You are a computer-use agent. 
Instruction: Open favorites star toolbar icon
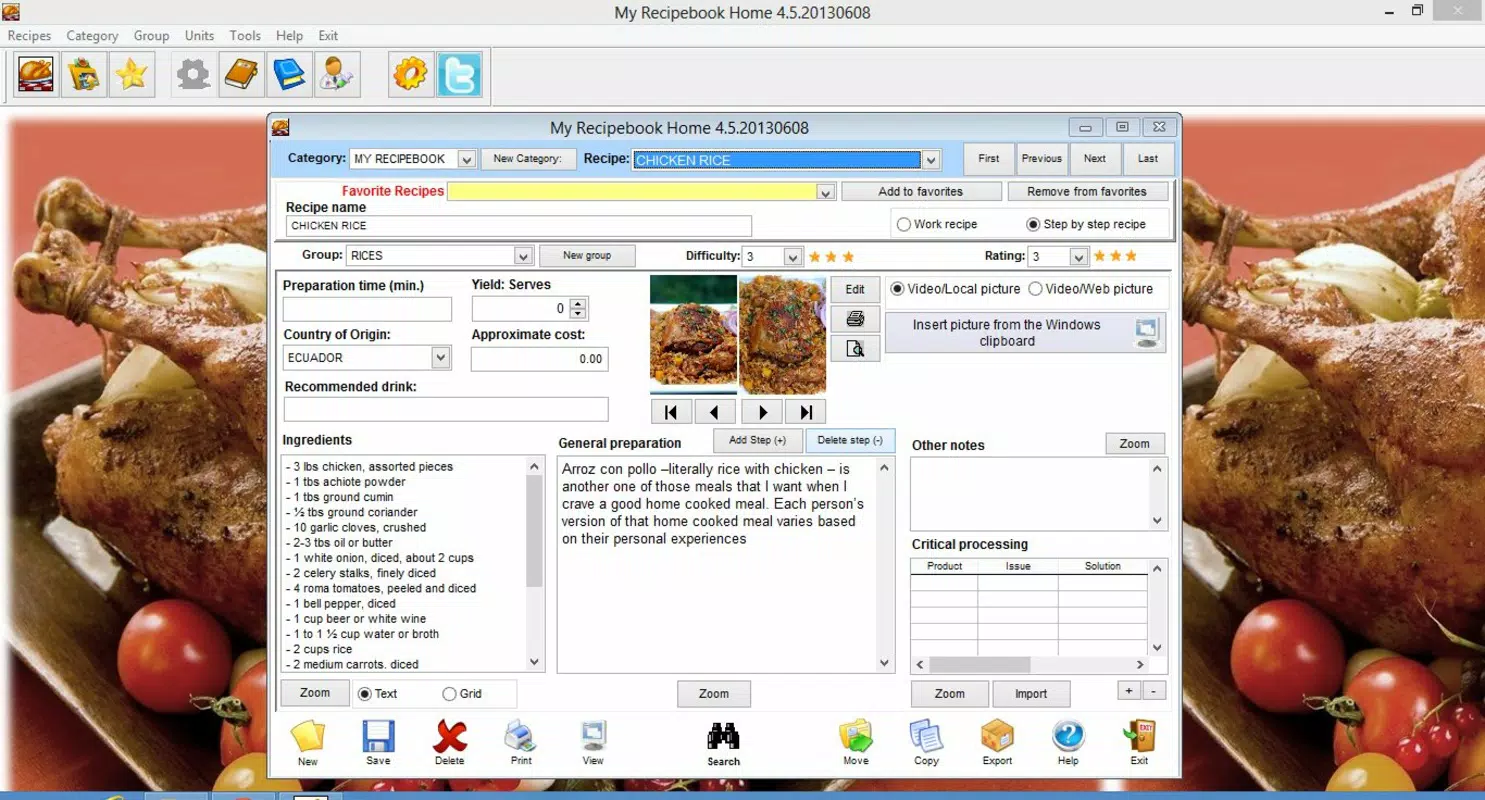(132, 75)
